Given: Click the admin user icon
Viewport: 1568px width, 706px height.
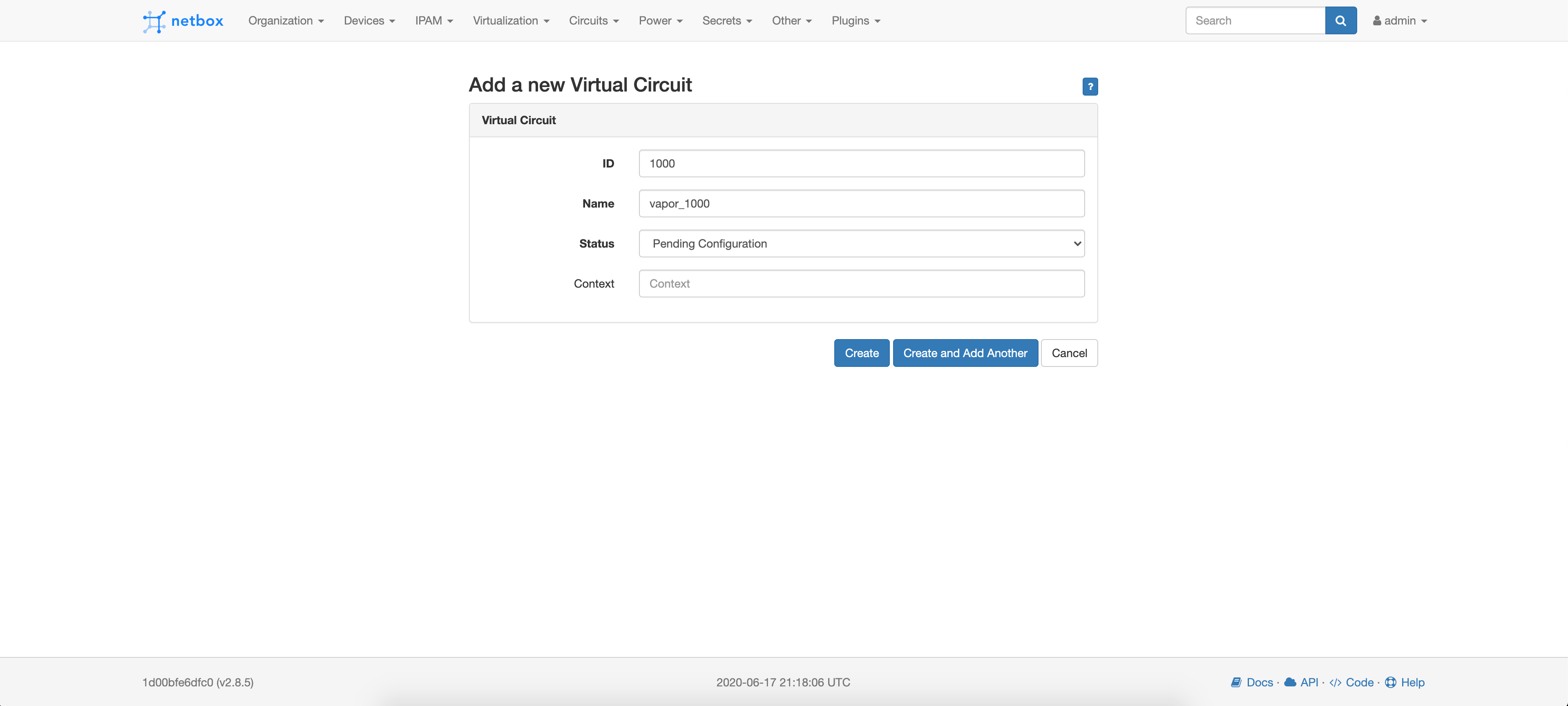Looking at the screenshot, I should 1377,21.
